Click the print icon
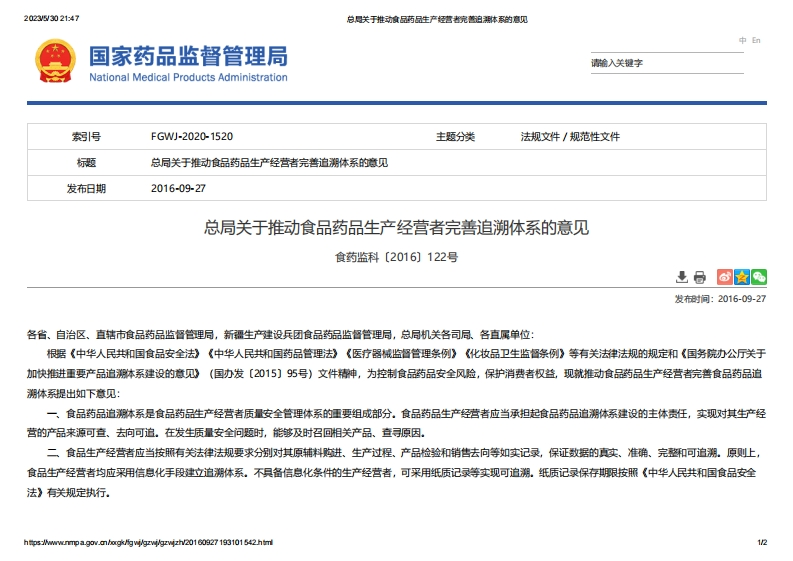Screen dimensions: 793x561 [x=700, y=277]
